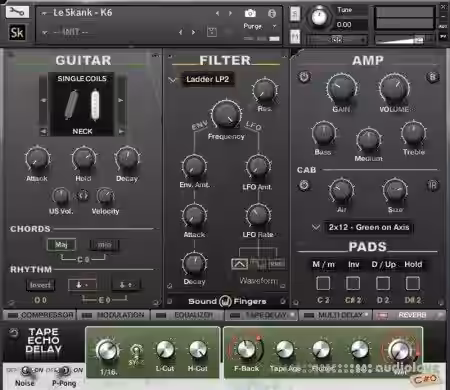The image size is (450, 390).
Task: Click the S icon in Amp section corner
Action: (432, 77)
